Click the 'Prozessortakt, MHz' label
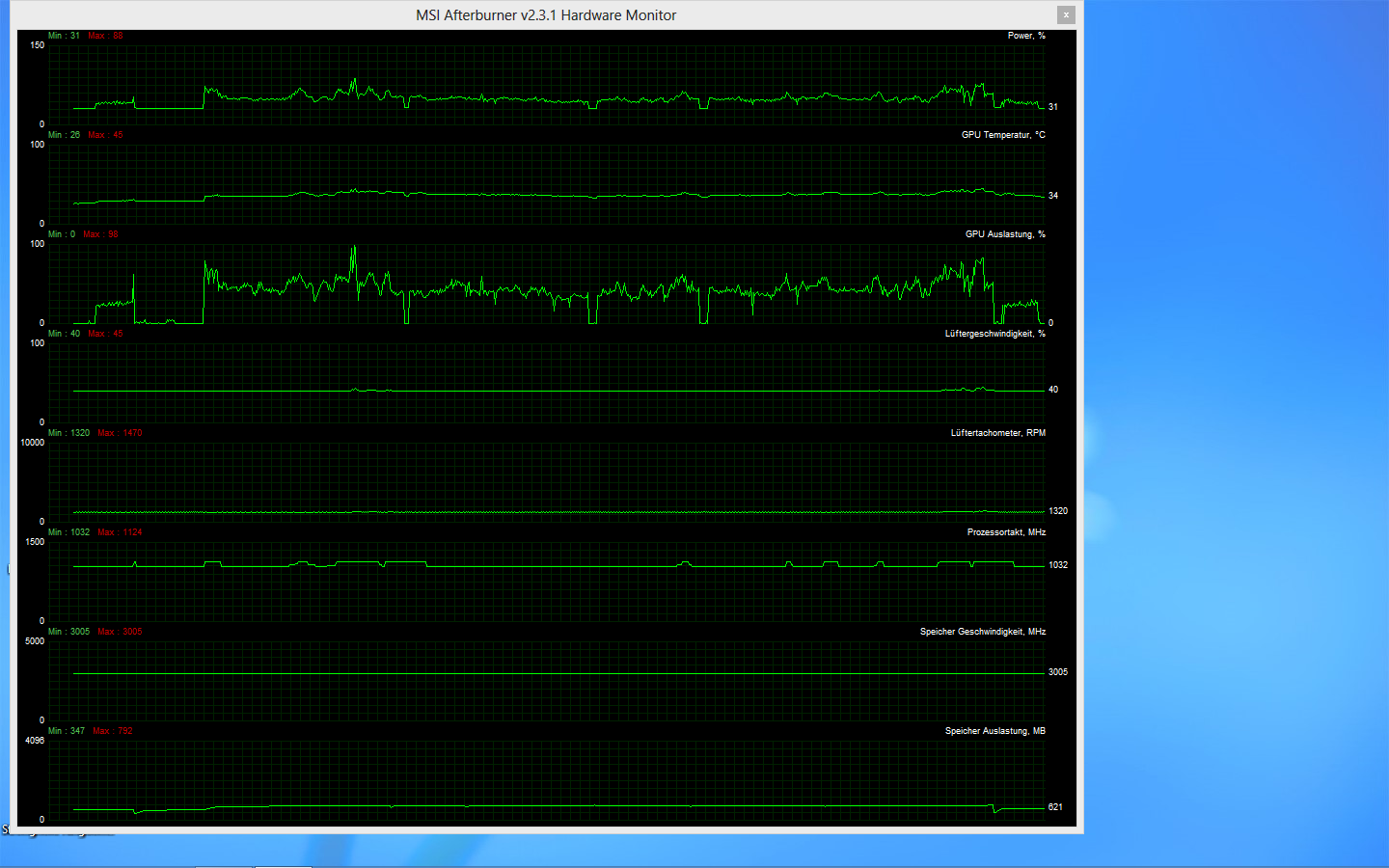The image size is (1389, 868). (1006, 532)
